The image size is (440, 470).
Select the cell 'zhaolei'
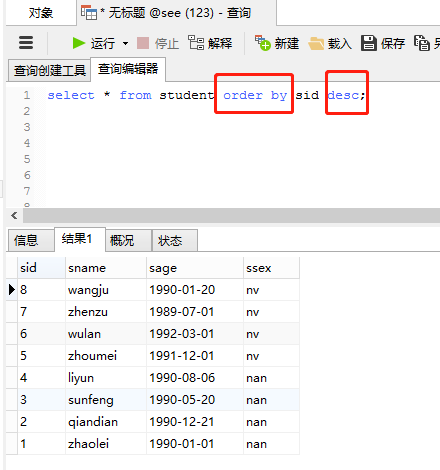tap(106, 444)
